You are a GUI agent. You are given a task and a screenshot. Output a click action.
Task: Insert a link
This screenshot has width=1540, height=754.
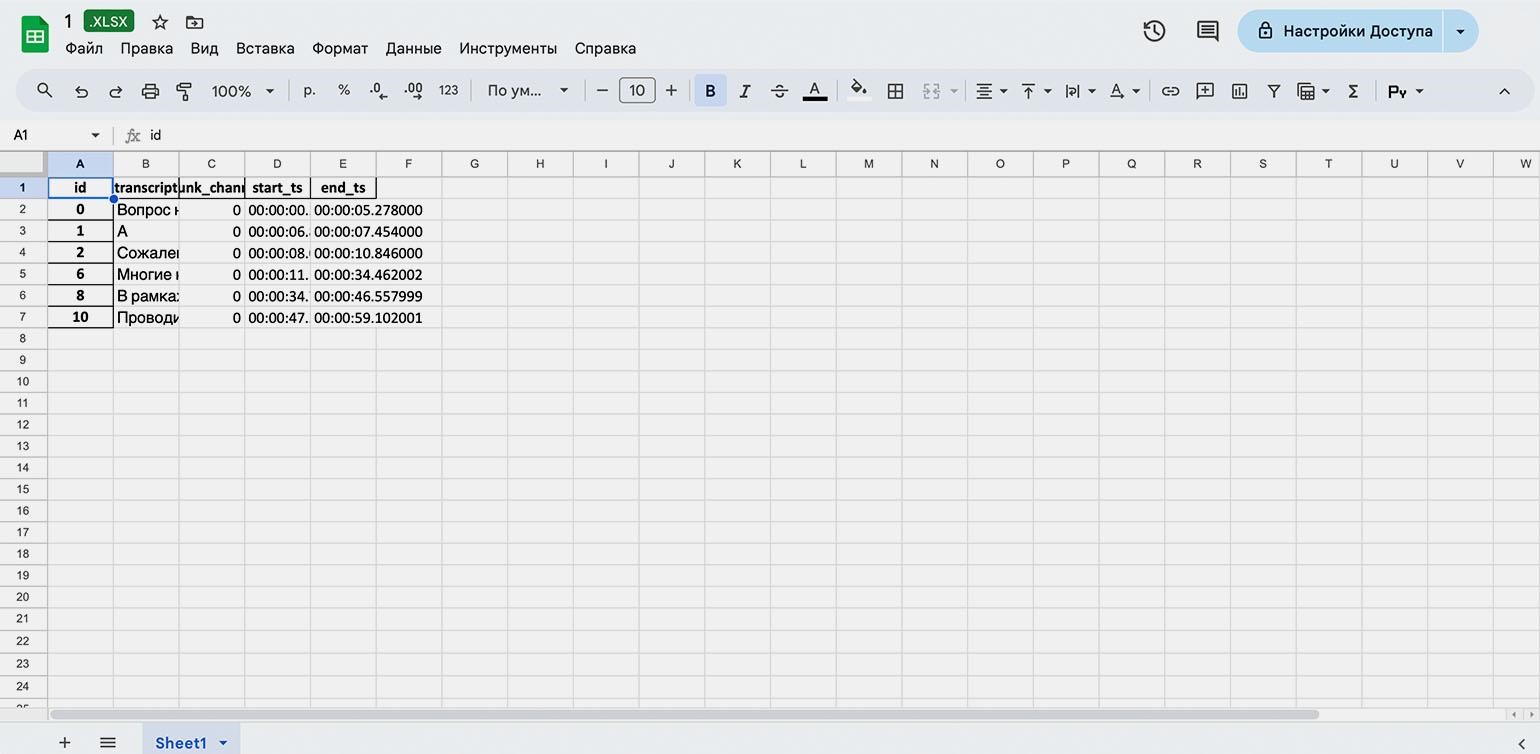[1170, 91]
